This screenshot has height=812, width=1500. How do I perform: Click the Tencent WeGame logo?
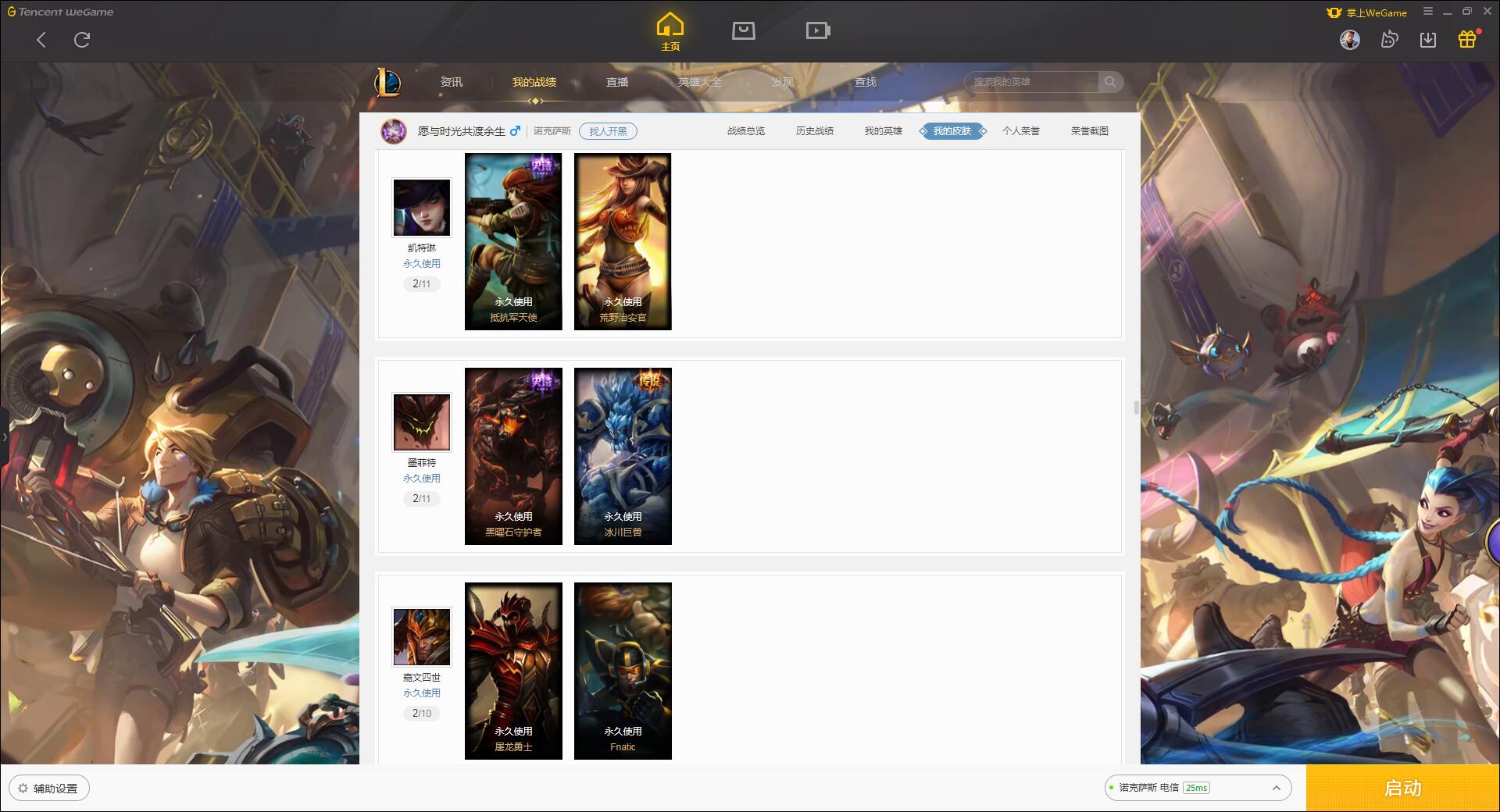click(61, 12)
